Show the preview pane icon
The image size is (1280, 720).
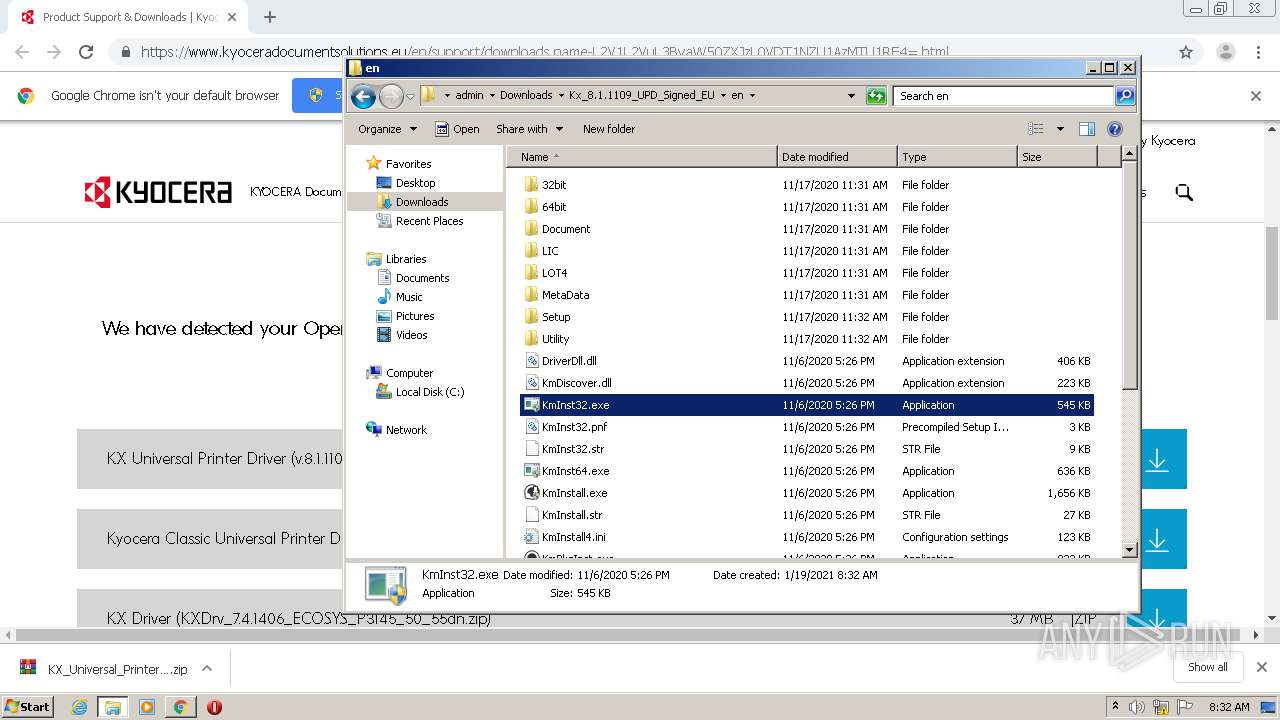click(1087, 129)
